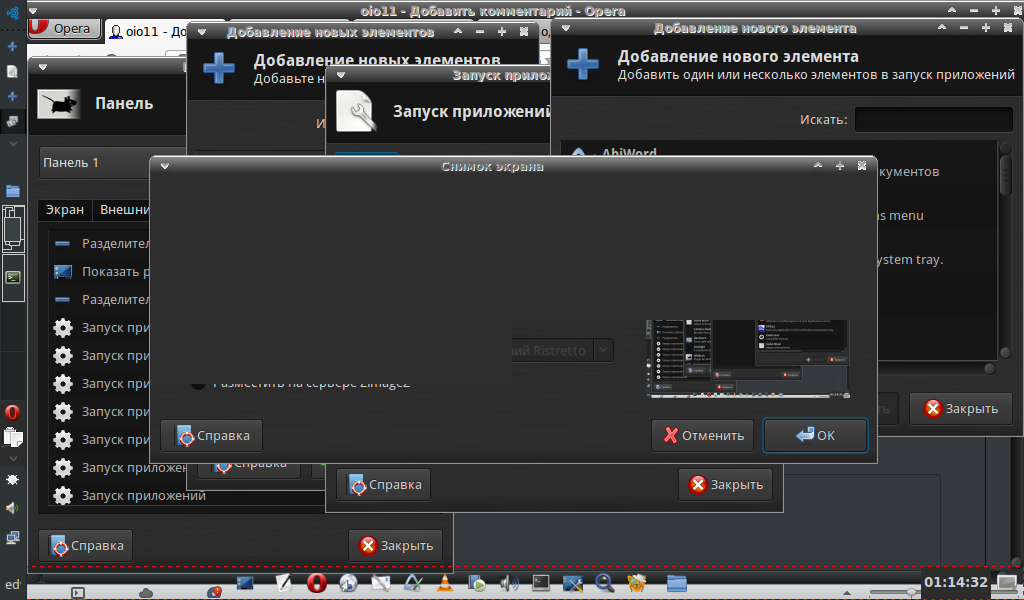Open the Opera menu button
The width and height of the screenshot is (1024, 600).
(x=64, y=29)
